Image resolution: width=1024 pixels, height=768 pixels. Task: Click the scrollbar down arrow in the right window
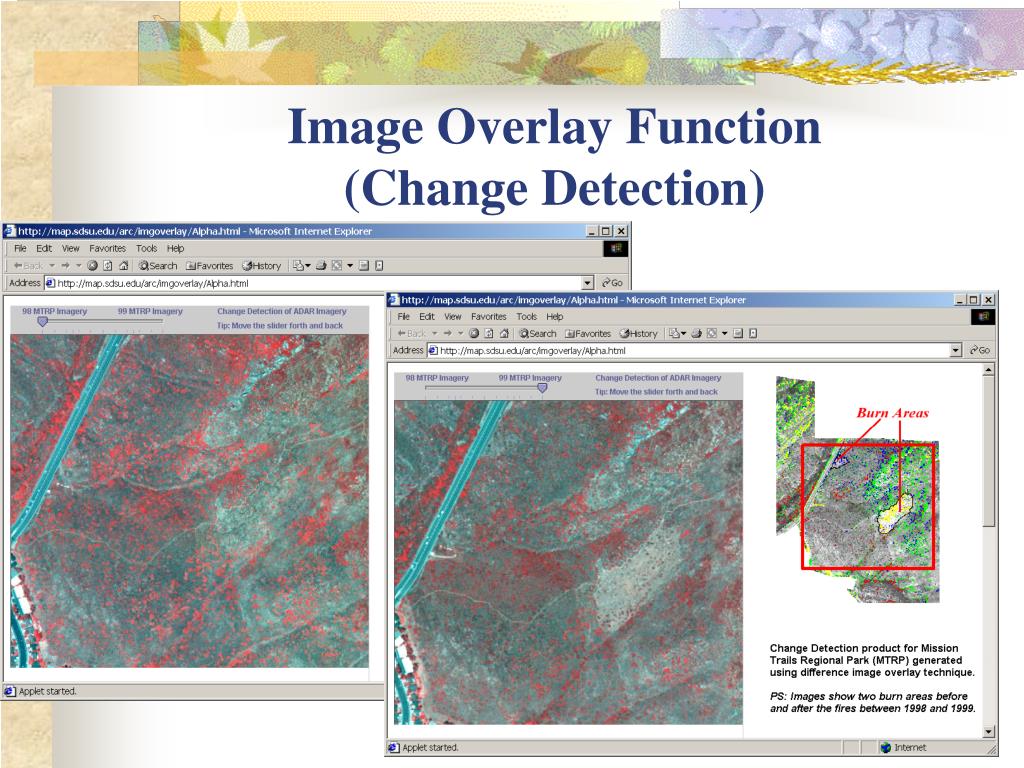[988, 733]
